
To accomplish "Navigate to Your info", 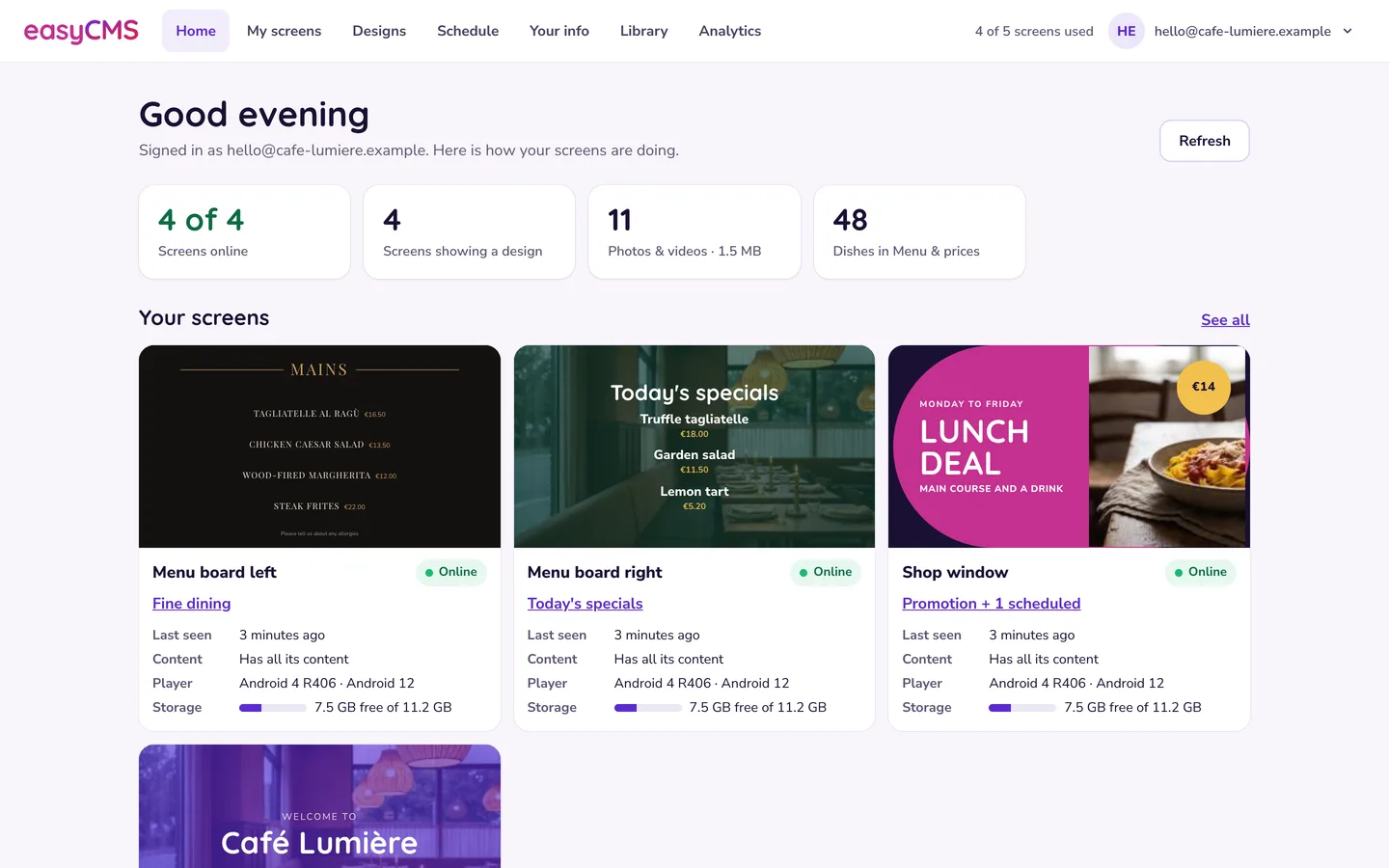I will pos(559,31).
